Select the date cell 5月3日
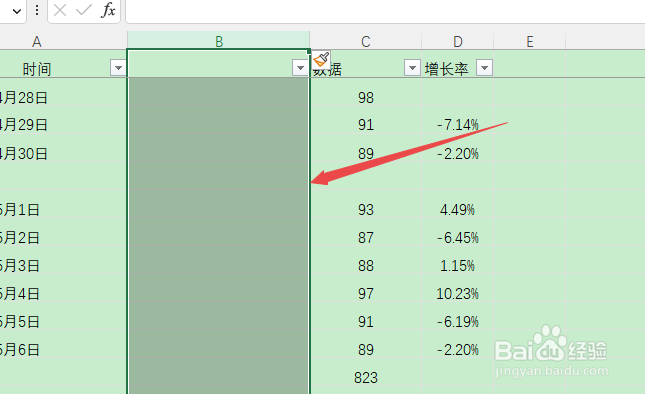The height and width of the screenshot is (394, 645). tap(63, 260)
